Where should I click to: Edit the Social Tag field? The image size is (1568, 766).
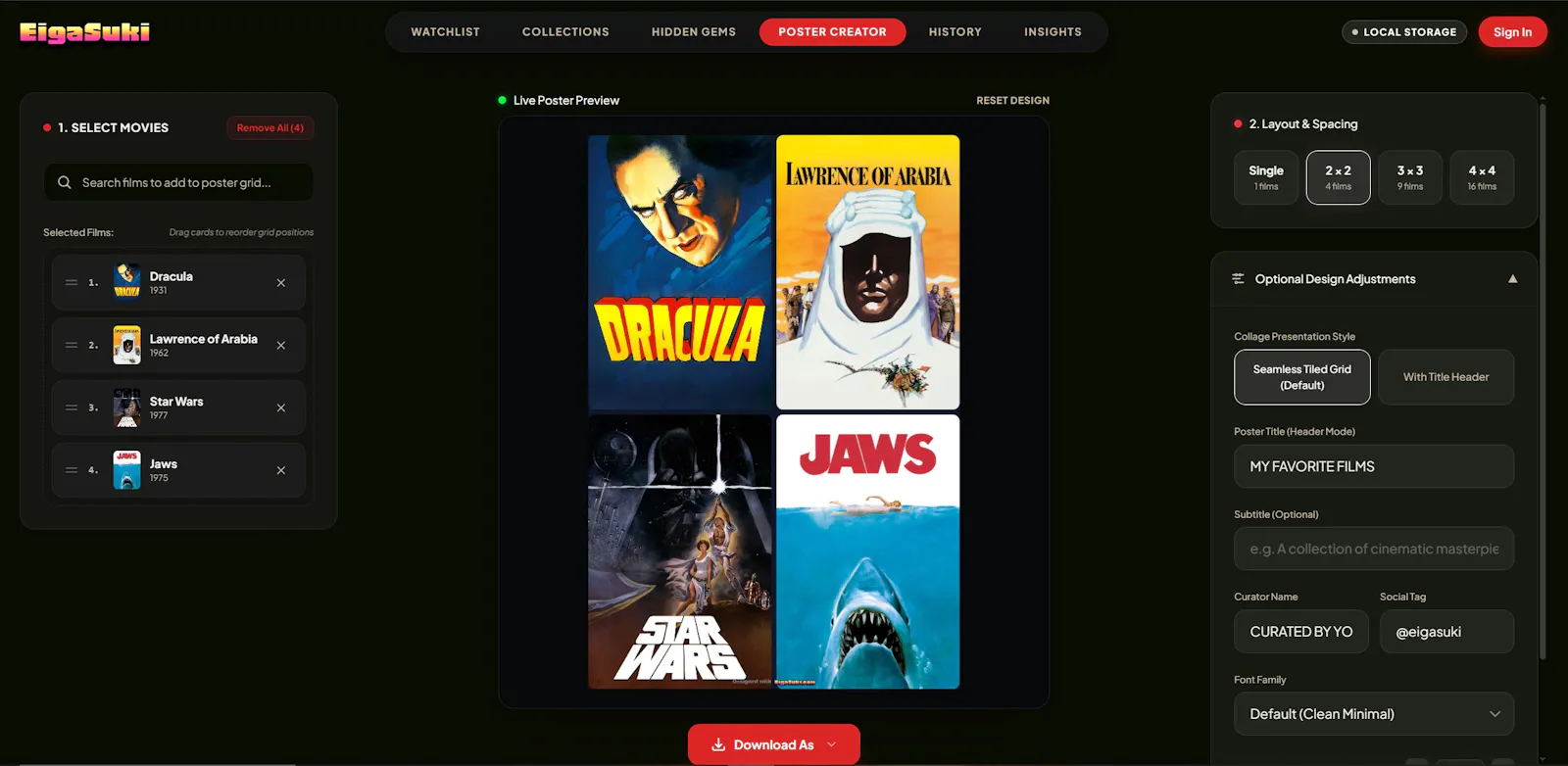[x=1446, y=632]
